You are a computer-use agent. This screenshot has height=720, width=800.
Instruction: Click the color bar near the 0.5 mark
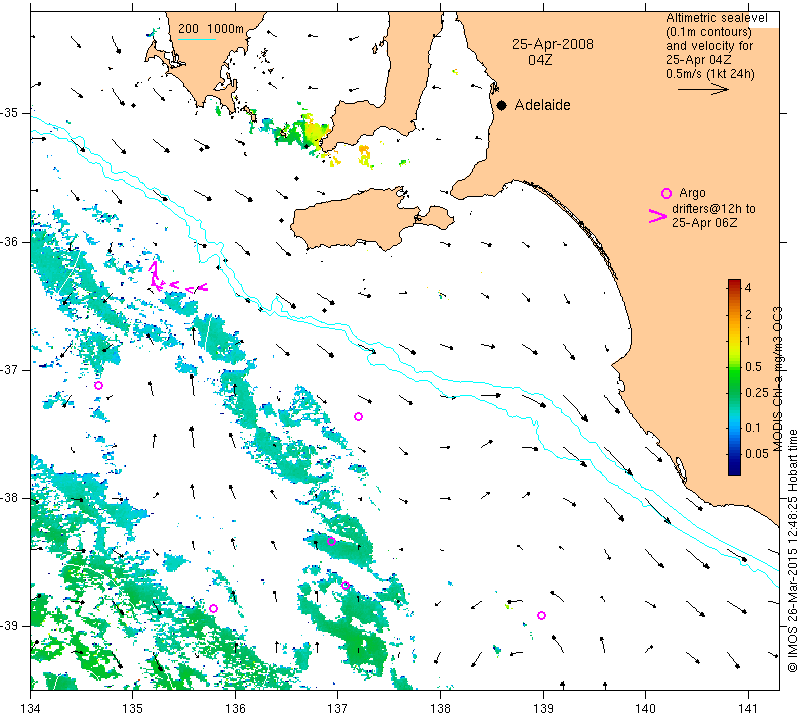point(734,366)
